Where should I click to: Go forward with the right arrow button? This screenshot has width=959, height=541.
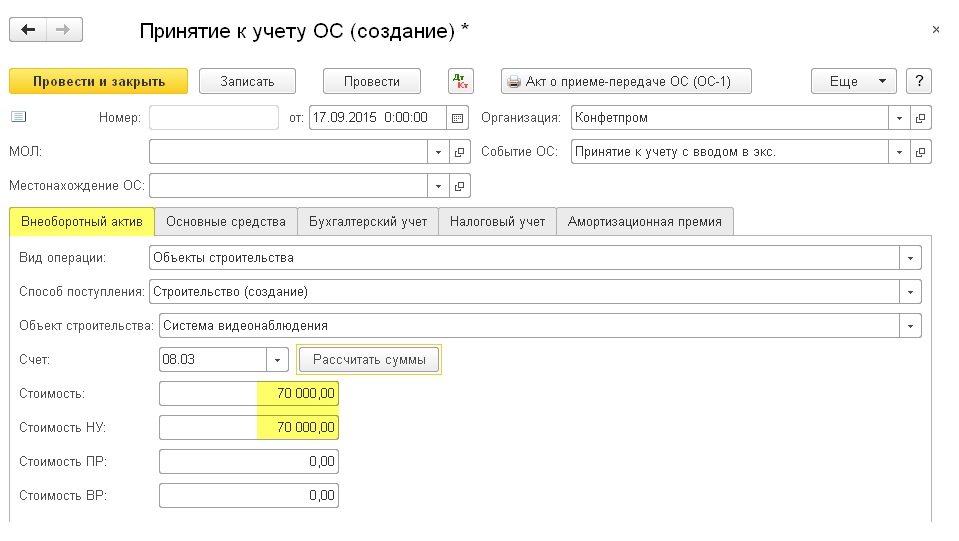(x=64, y=29)
